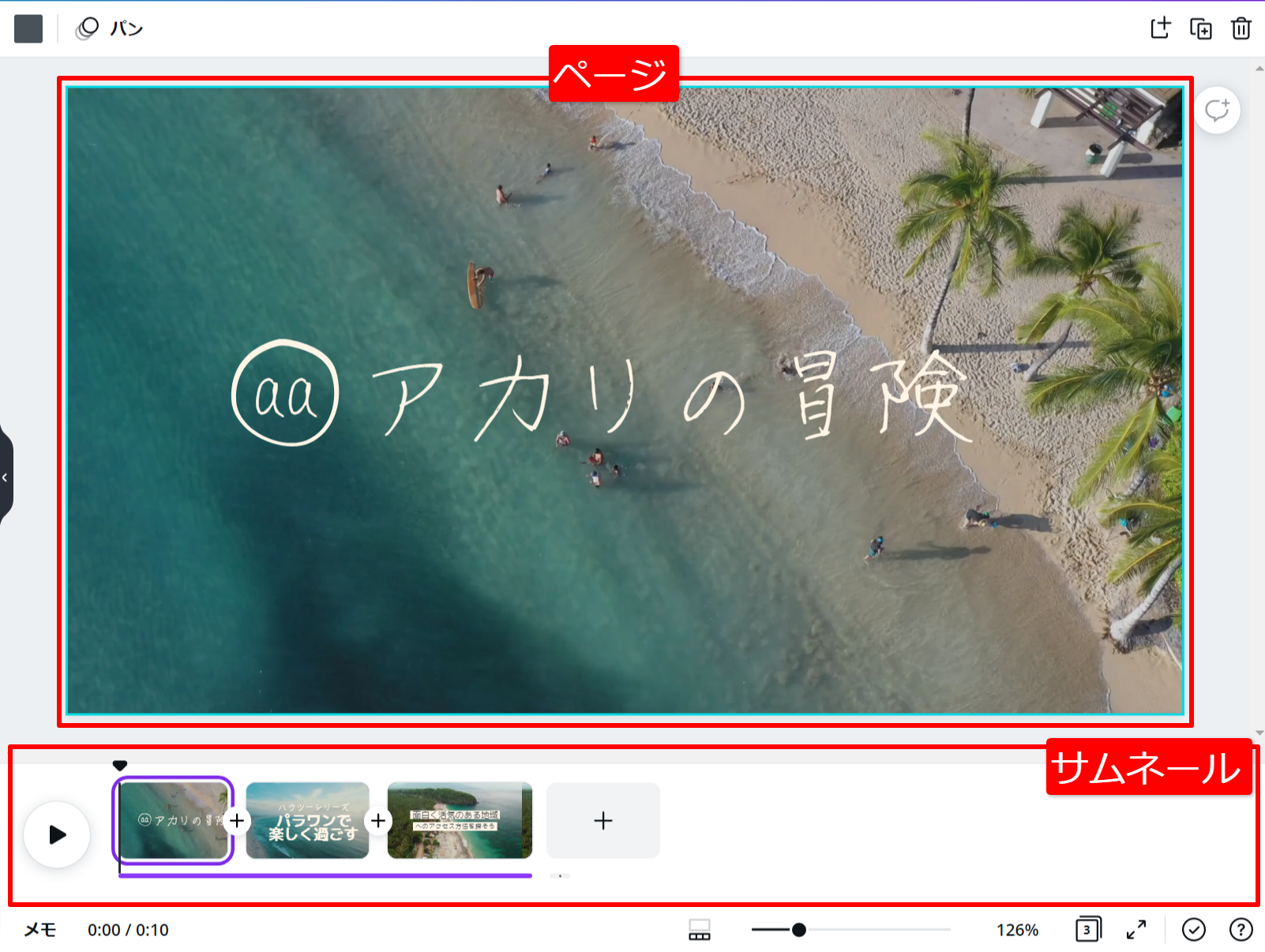This screenshot has height=952, width=1265.
Task: Open zoom options by clicking 126%
Action: [x=1017, y=929]
